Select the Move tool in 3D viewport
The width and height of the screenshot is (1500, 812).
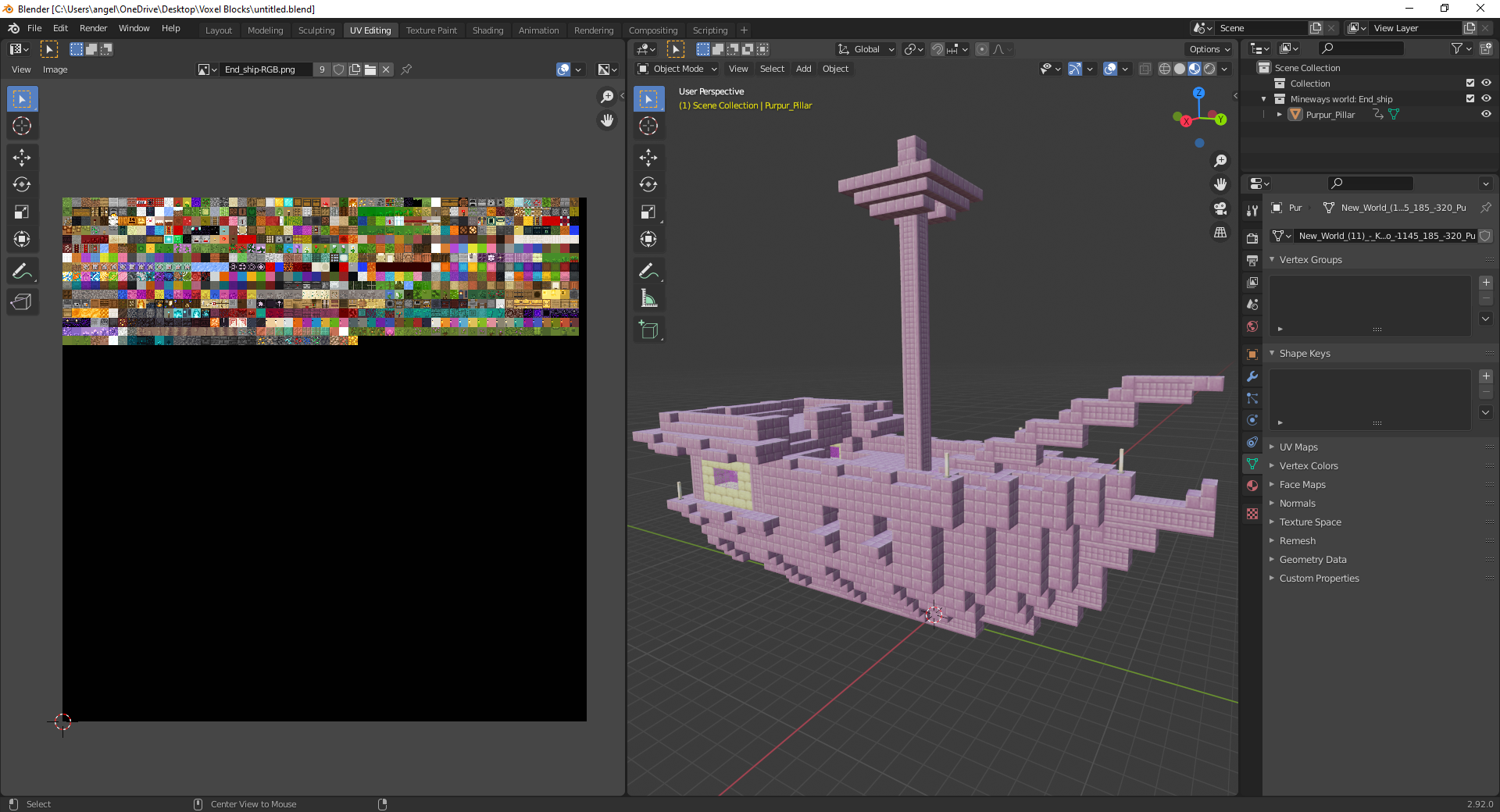point(648,158)
